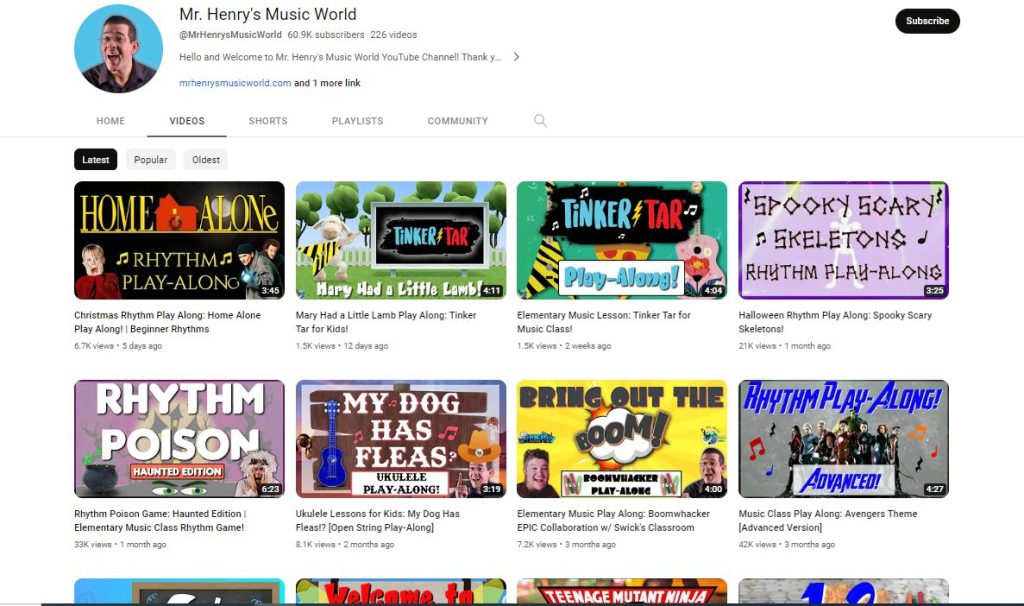Screen dimensions: 1024x606
Task: Play the Spooky Scary Skeletons thumbnail
Action: click(x=843, y=240)
